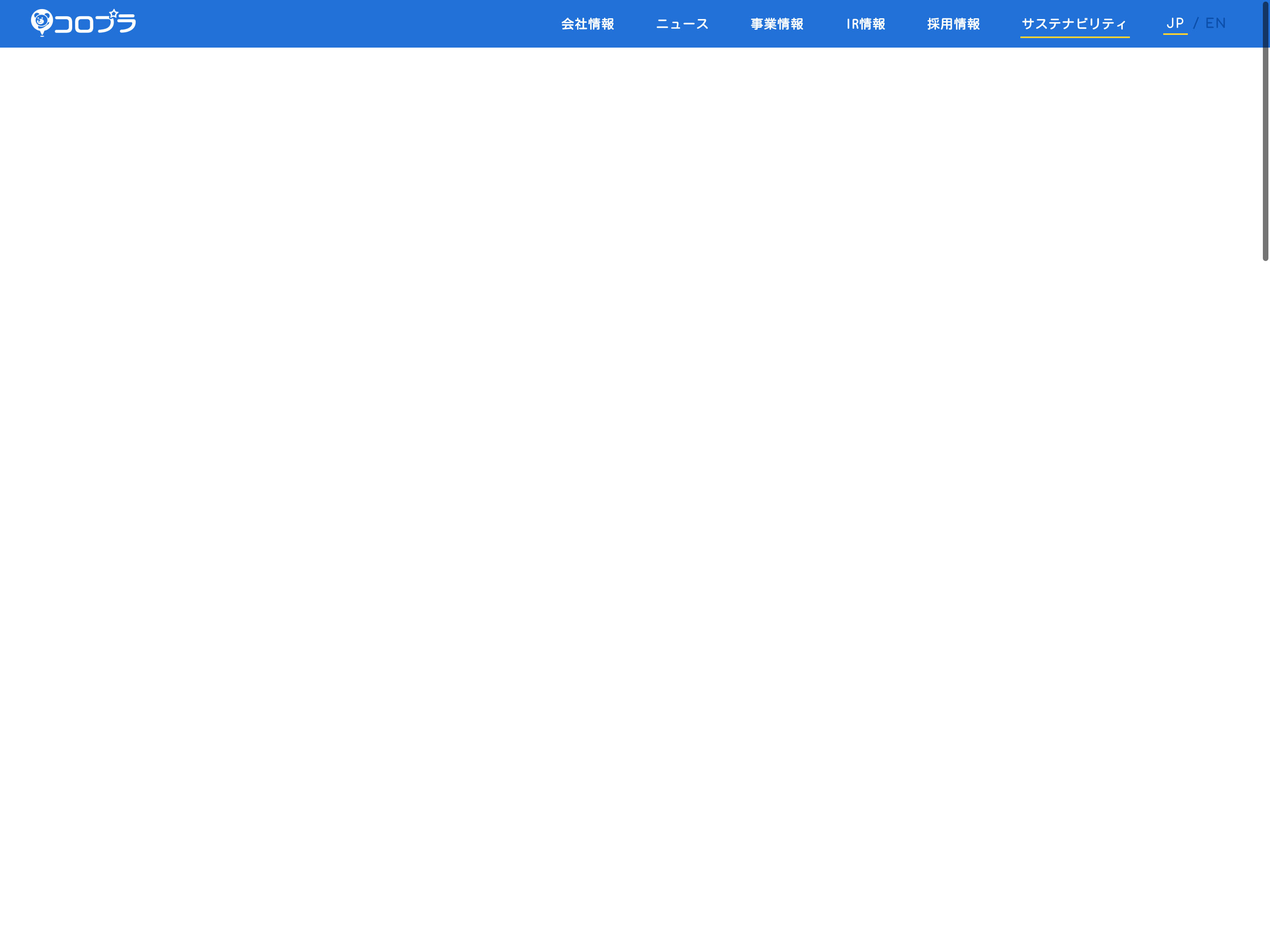Select the JP language option

[x=1175, y=23]
